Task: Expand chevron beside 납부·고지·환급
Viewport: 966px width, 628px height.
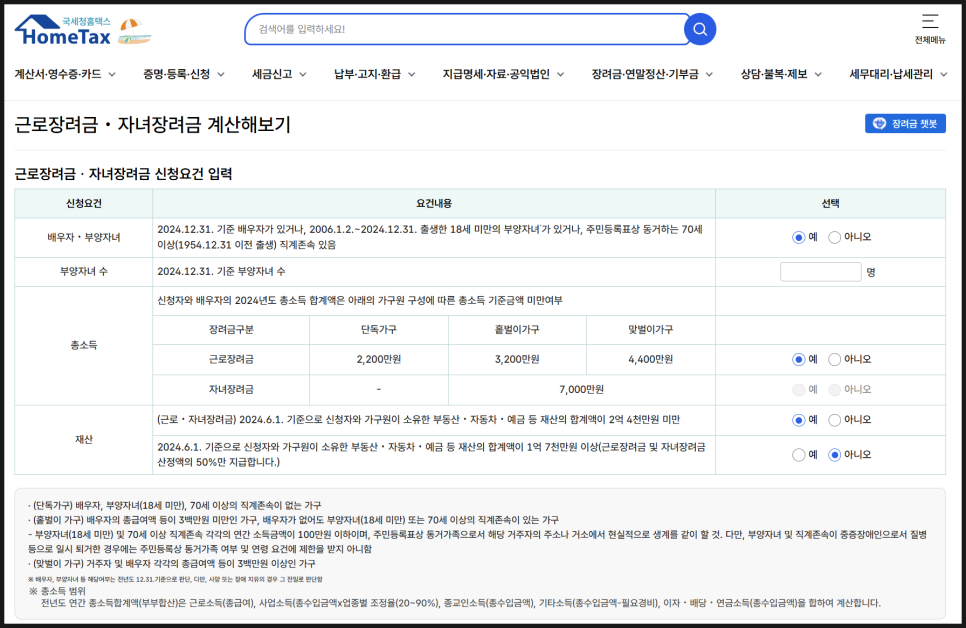Action: pyautogui.click(x=412, y=75)
